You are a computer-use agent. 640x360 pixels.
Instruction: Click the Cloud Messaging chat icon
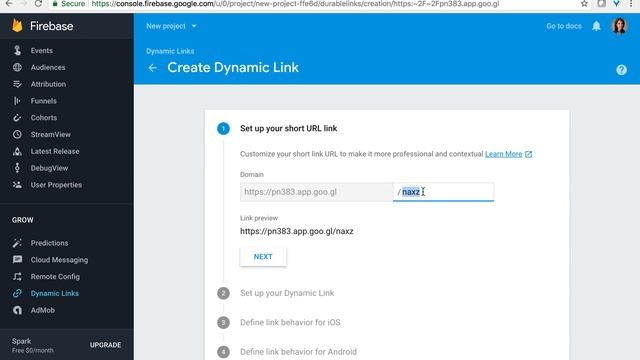click(17, 260)
